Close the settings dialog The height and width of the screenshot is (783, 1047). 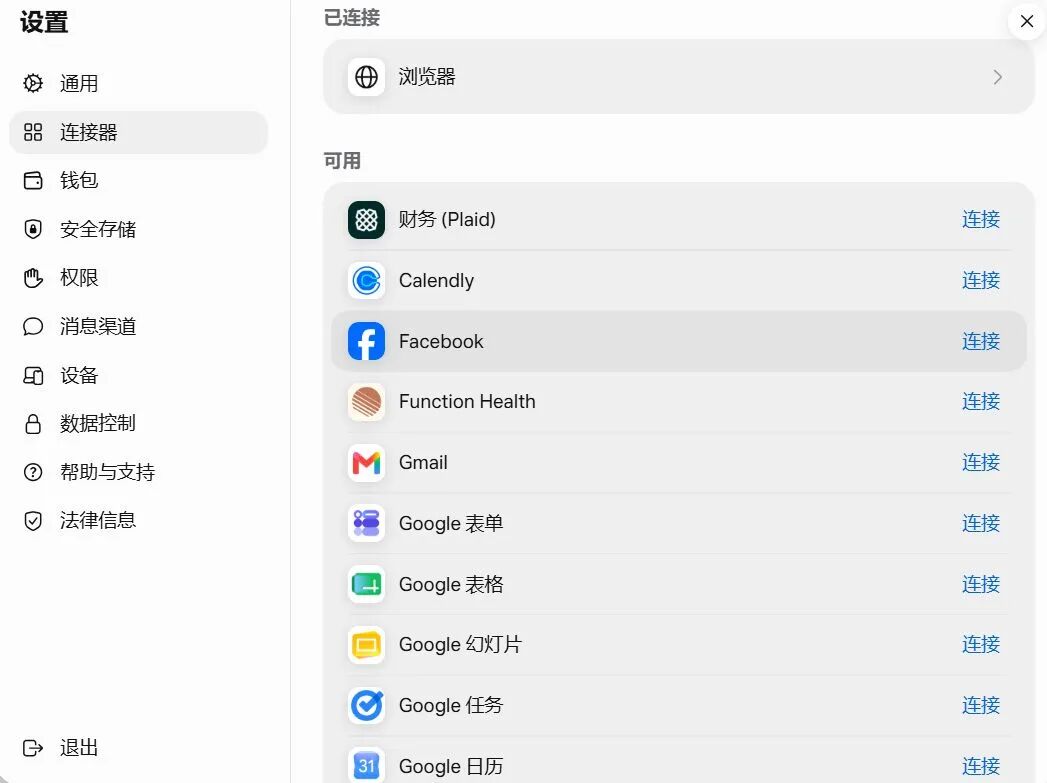coord(1027,21)
